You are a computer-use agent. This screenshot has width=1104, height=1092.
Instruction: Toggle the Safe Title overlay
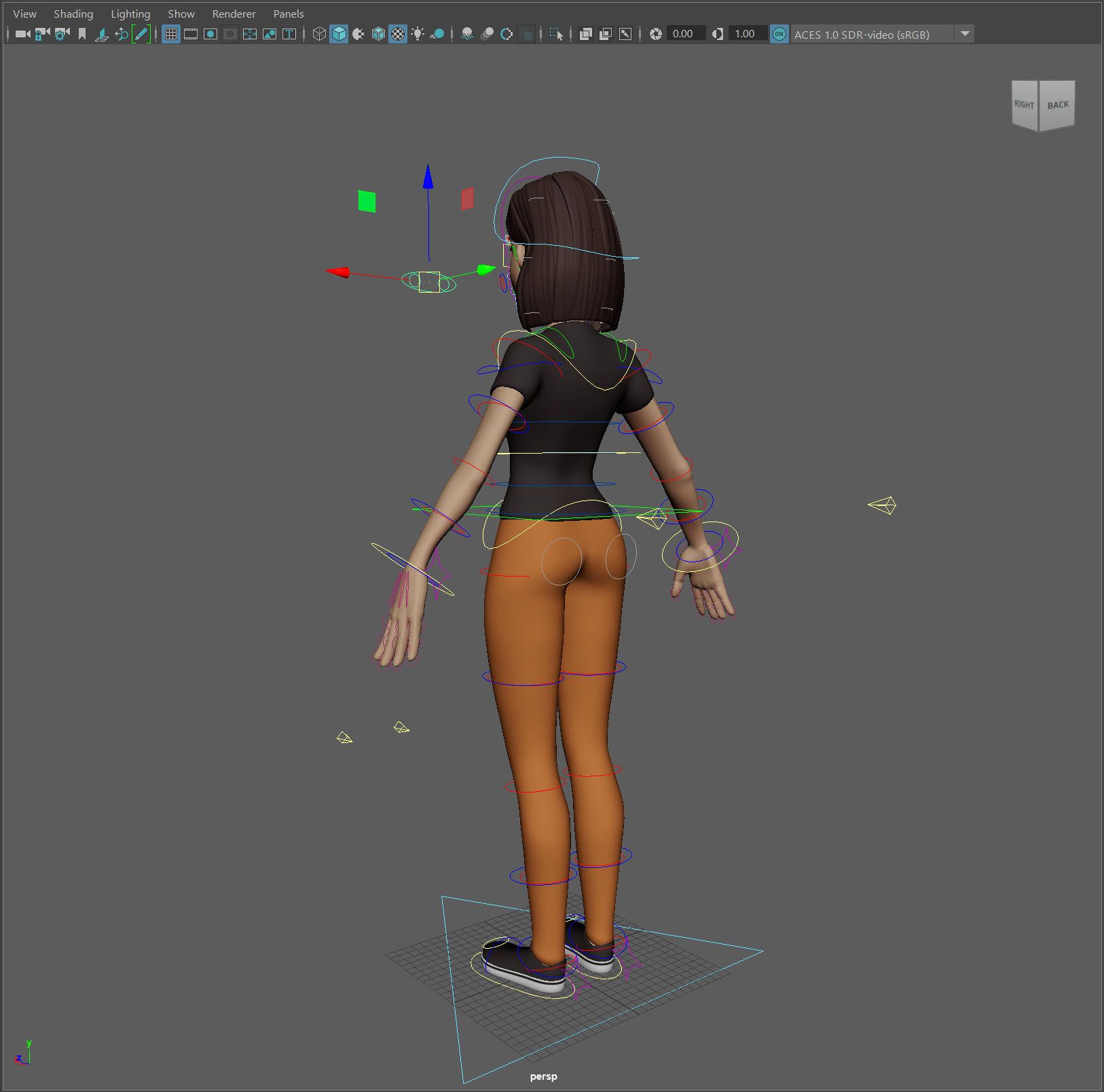[x=289, y=34]
